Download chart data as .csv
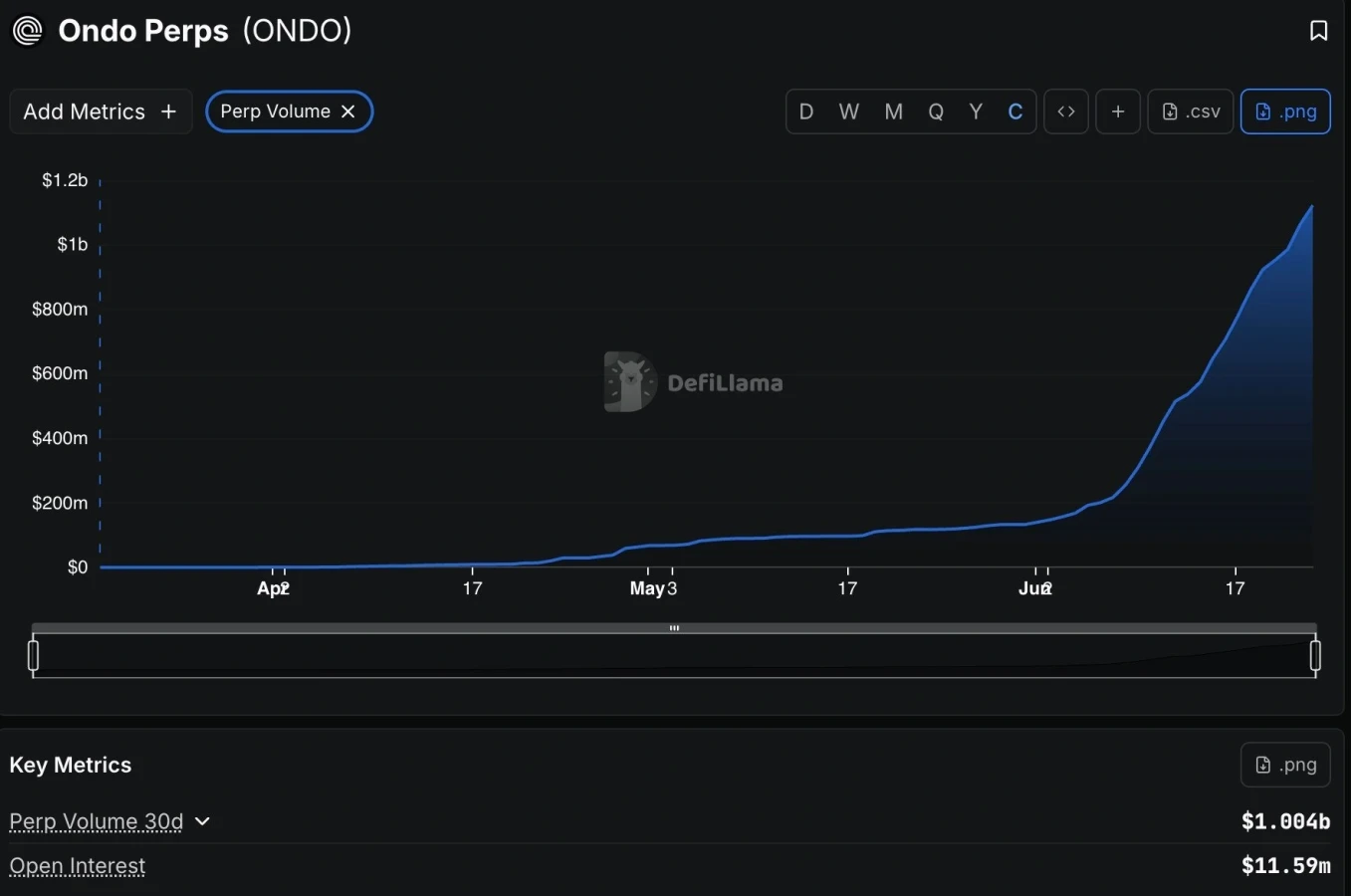Image resolution: width=1351 pixels, height=896 pixels. tap(1191, 112)
